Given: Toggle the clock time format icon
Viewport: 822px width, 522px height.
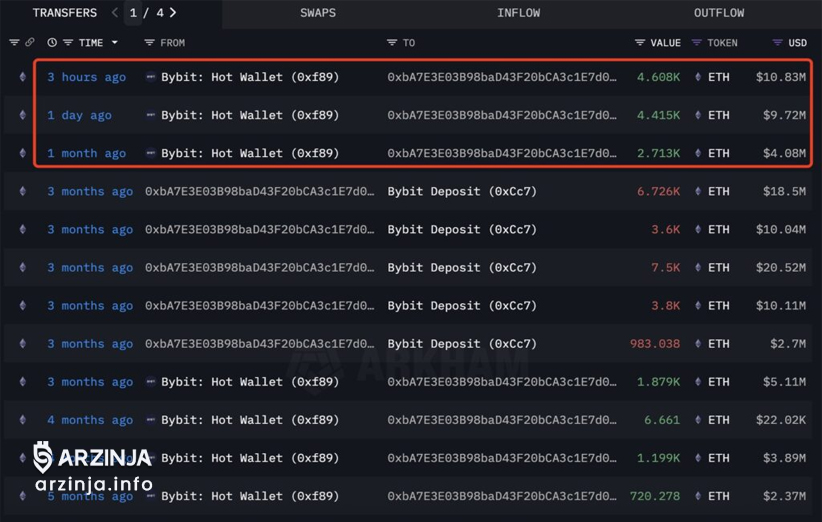Looking at the screenshot, I should pyautogui.click(x=52, y=43).
